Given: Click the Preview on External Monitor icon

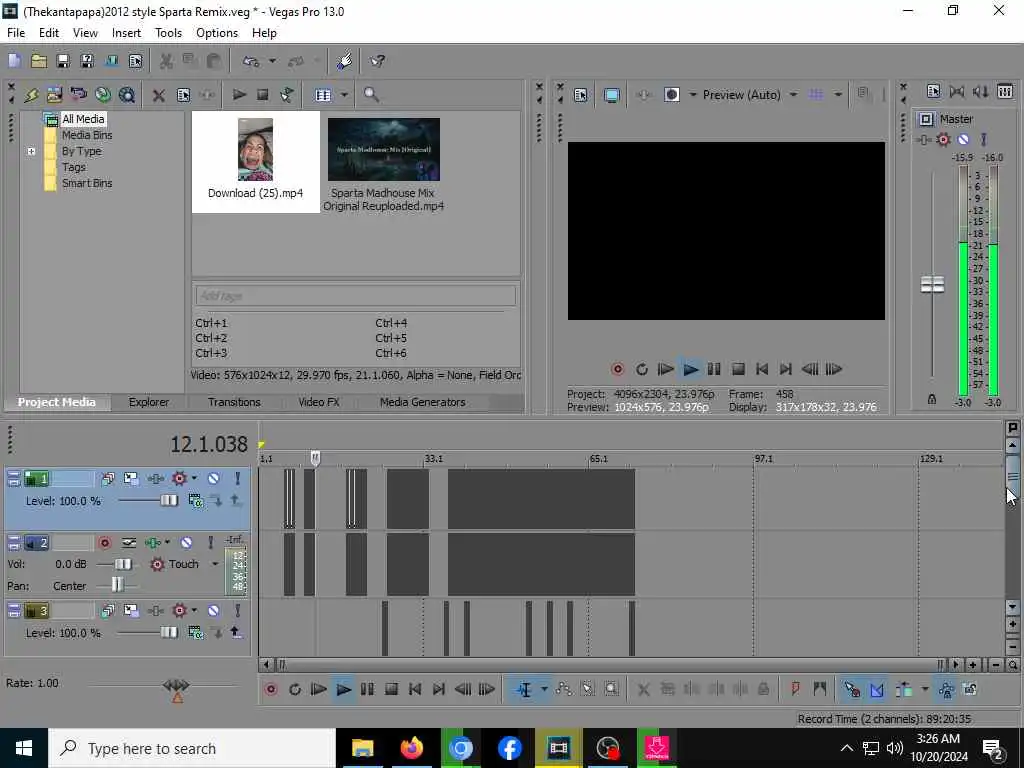Looking at the screenshot, I should 611,95.
